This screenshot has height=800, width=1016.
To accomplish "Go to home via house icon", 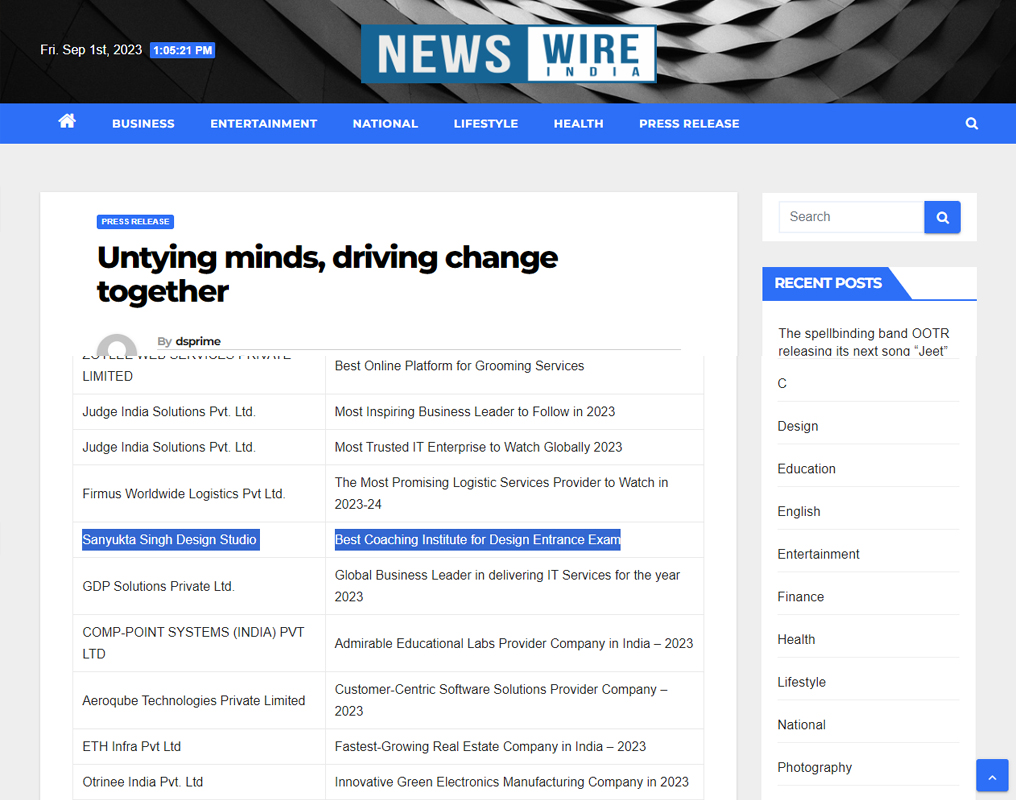I will pos(67,121).
